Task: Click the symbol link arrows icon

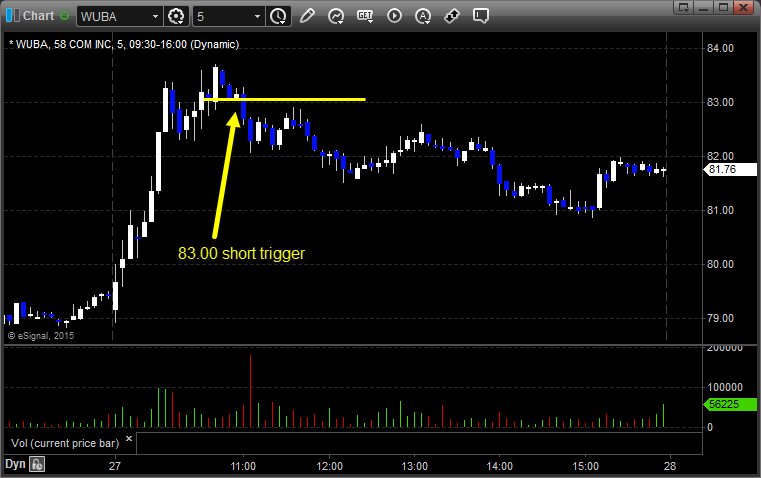Action: point(452,16)
